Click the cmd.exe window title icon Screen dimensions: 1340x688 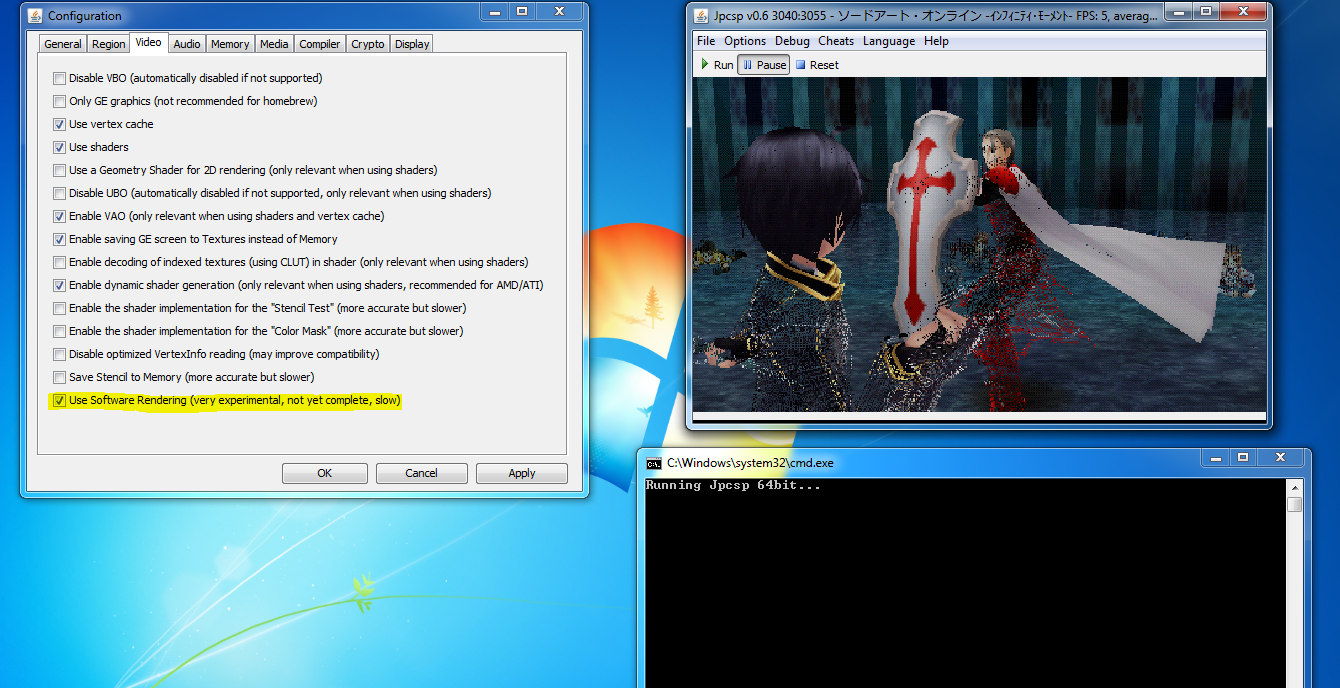coord(653,463)
